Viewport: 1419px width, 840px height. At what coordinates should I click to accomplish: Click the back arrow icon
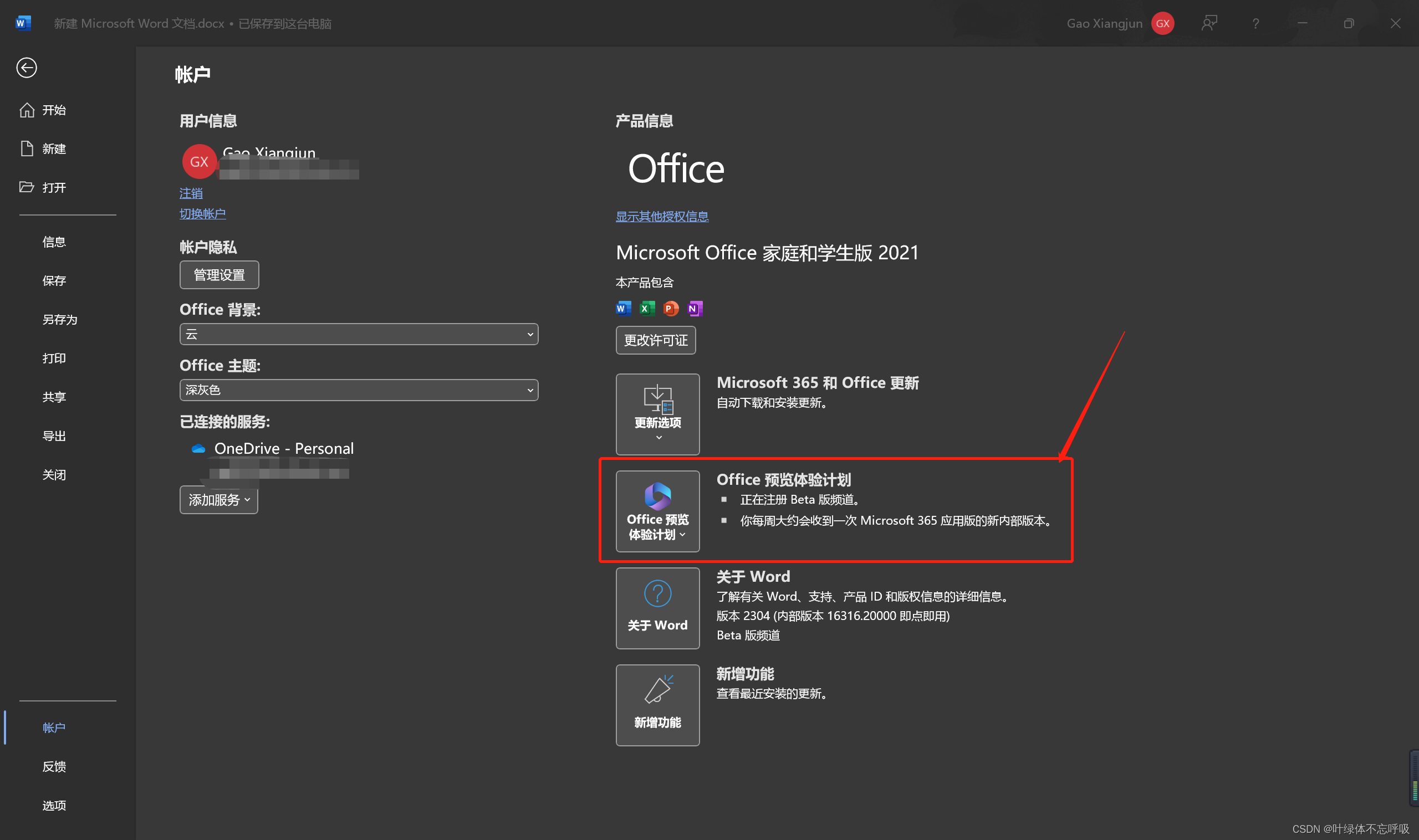[26, 68]
